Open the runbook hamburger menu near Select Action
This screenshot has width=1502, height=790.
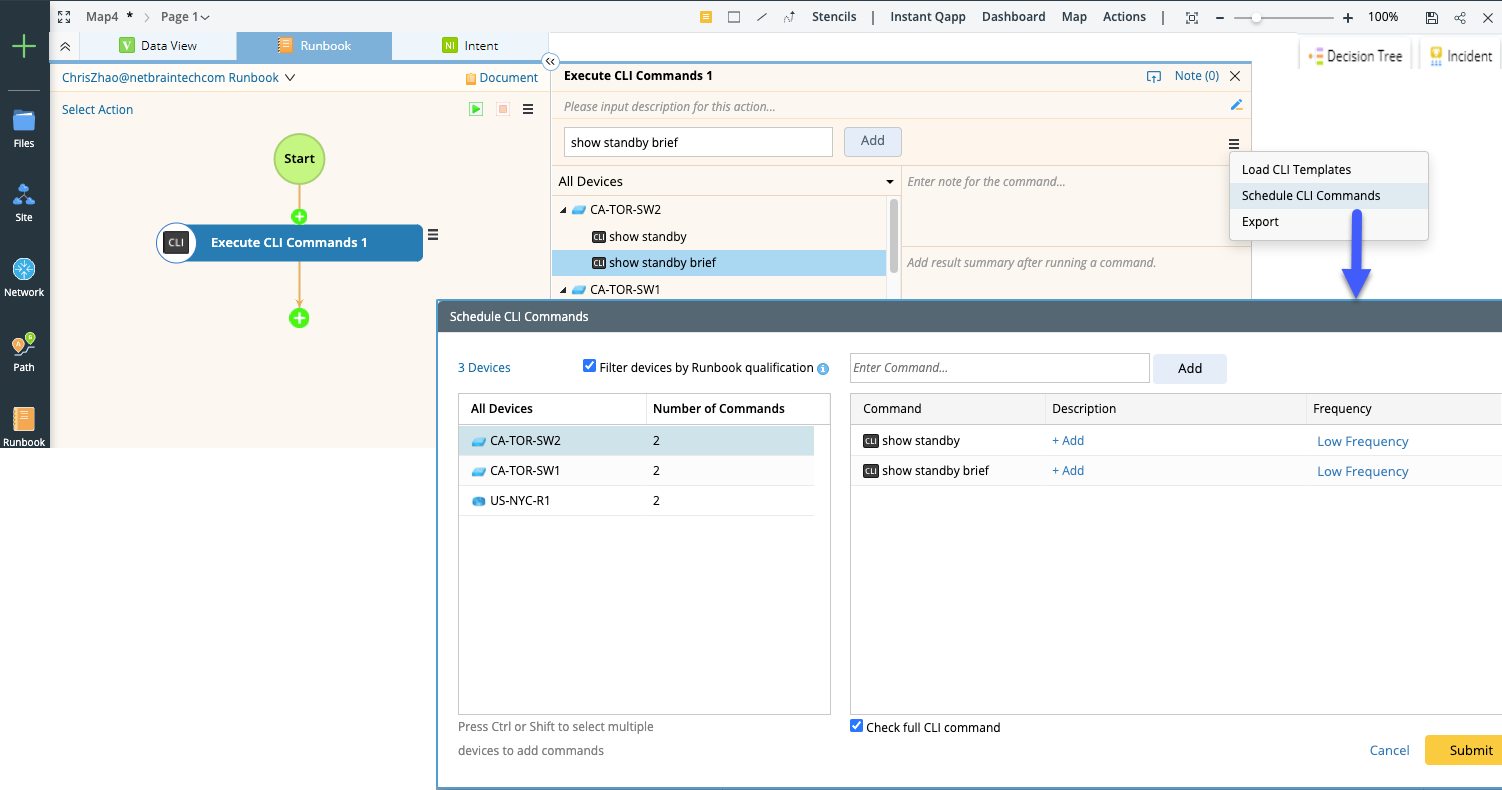click(528, 109)
